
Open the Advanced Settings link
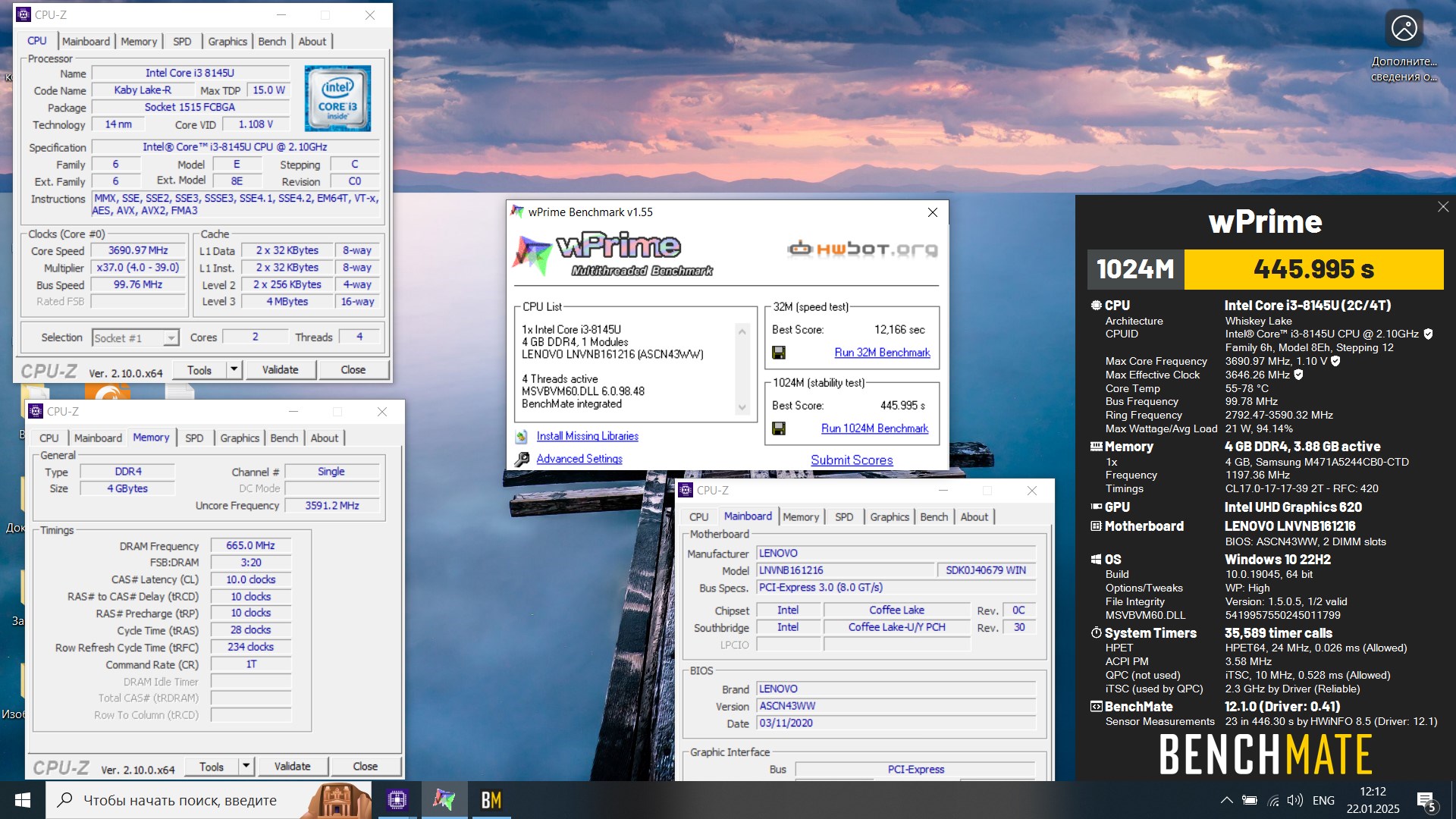tap(579, 459)
